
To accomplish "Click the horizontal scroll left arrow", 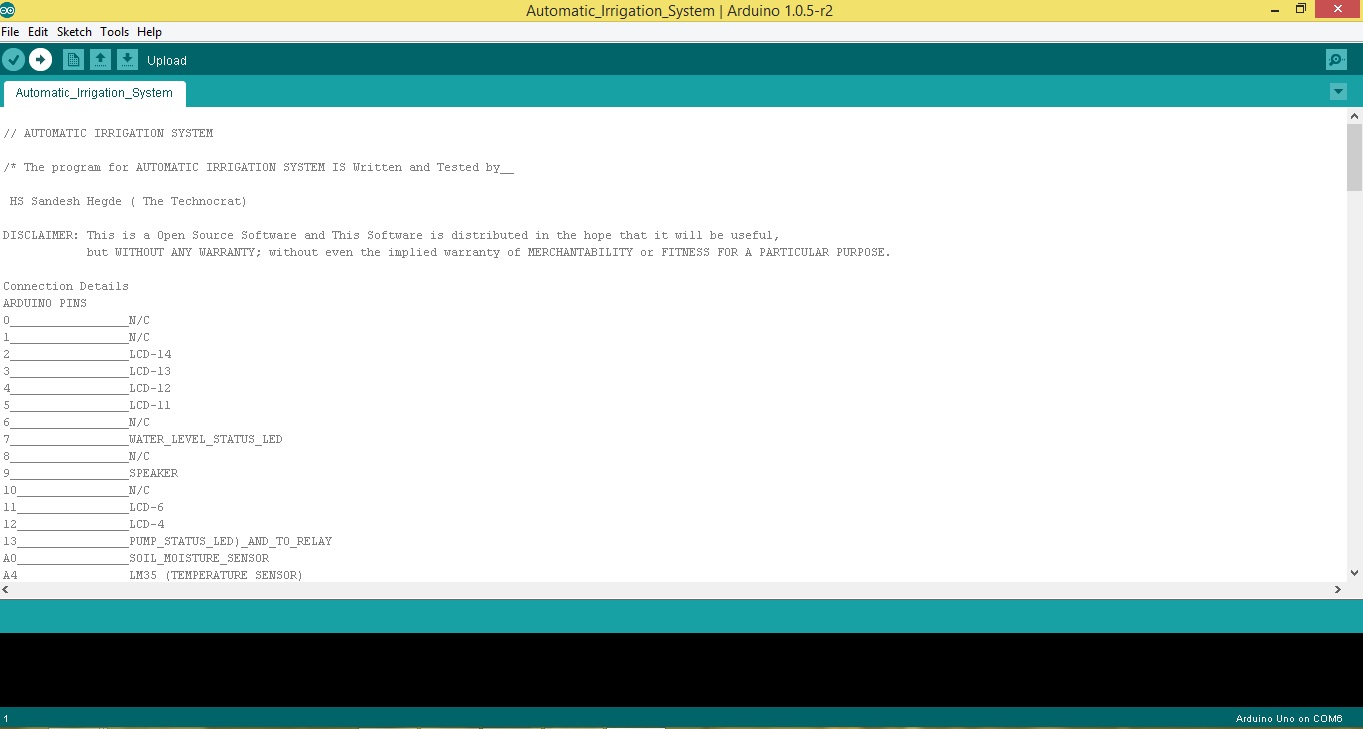I will (x=7, y=590).
